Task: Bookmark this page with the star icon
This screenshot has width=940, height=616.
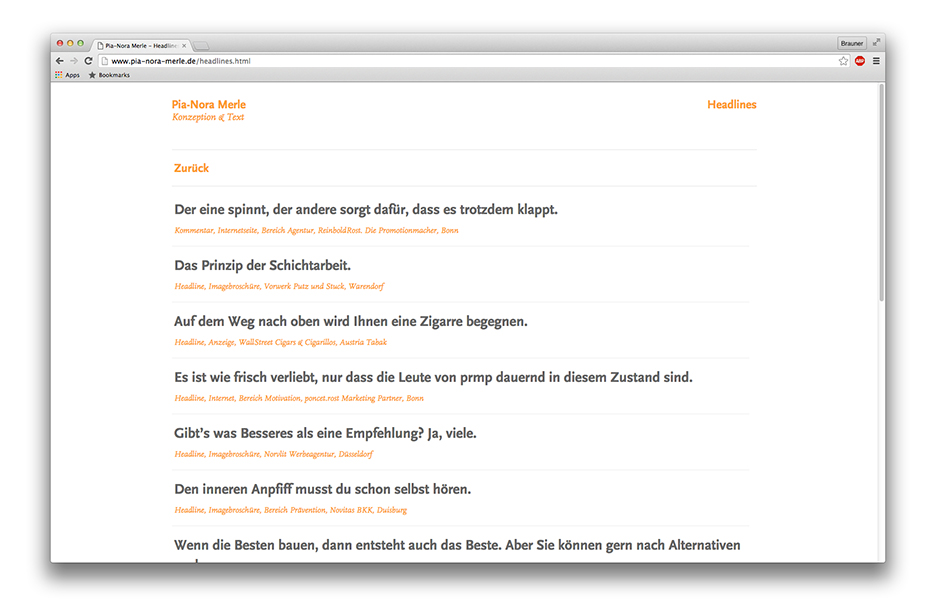Action: tap(843, 61)
